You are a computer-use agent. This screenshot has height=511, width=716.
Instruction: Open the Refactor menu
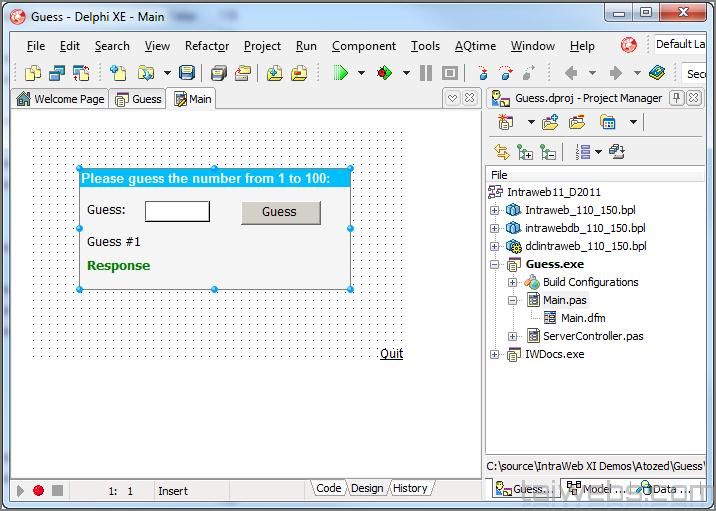tap(206, 46)
